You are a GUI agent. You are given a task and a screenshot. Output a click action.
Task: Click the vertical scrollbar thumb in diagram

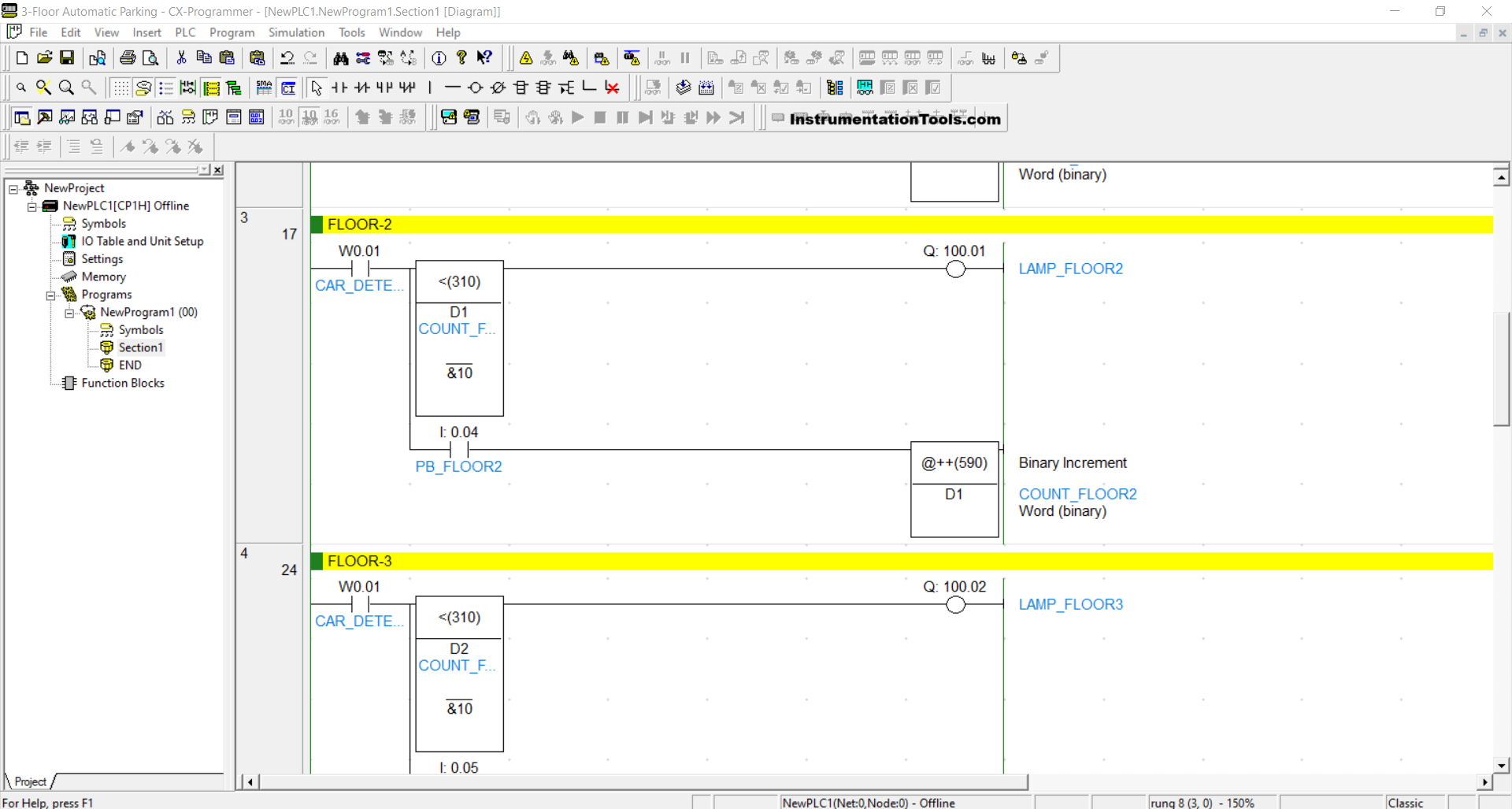[x=1501, y=369]
